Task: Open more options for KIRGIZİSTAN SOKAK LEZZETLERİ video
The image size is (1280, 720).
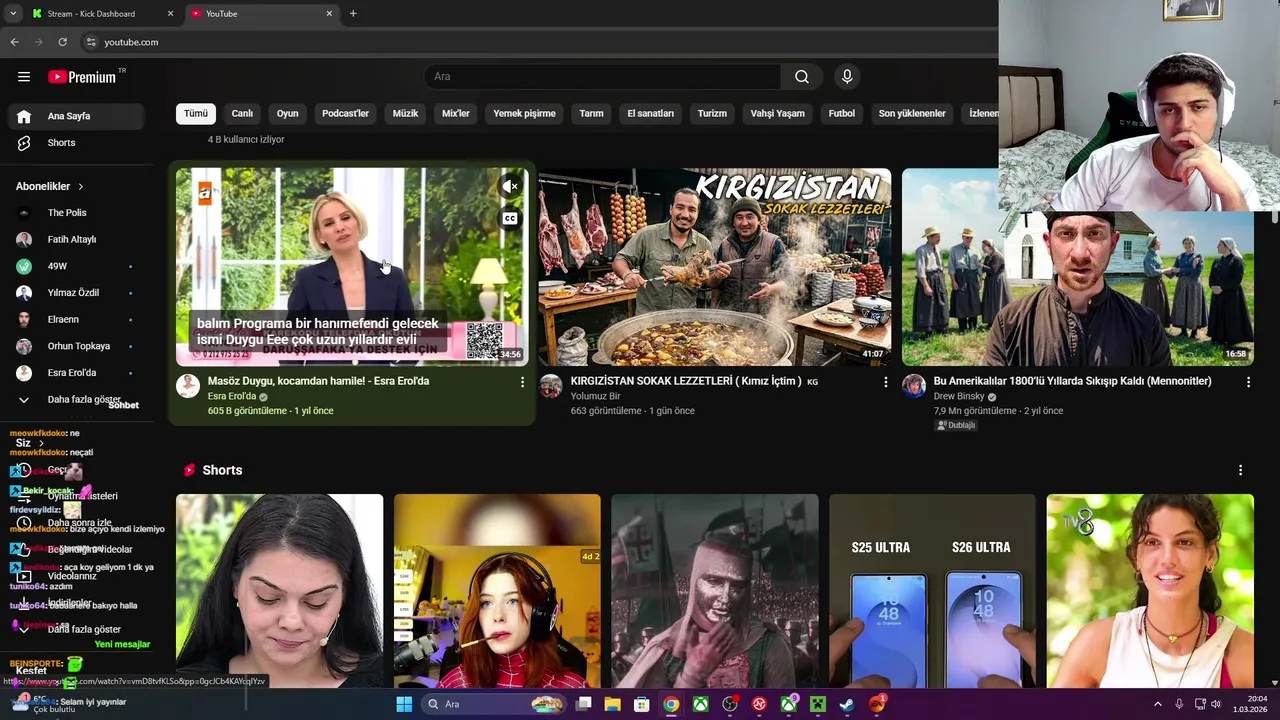Action: (x=885, y=382)
